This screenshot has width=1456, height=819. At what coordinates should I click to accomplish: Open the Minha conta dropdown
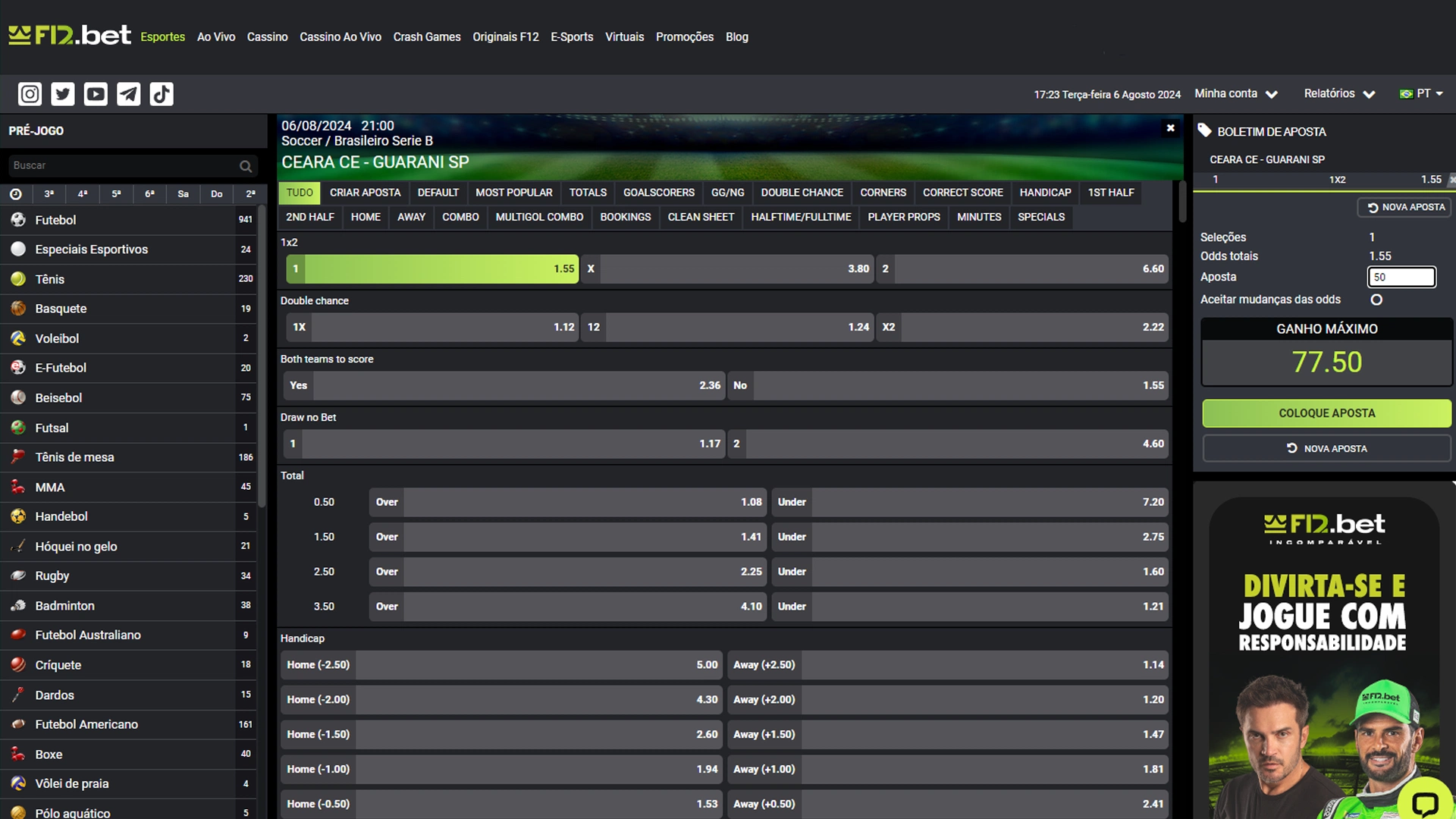click(x=1235, y=93)
